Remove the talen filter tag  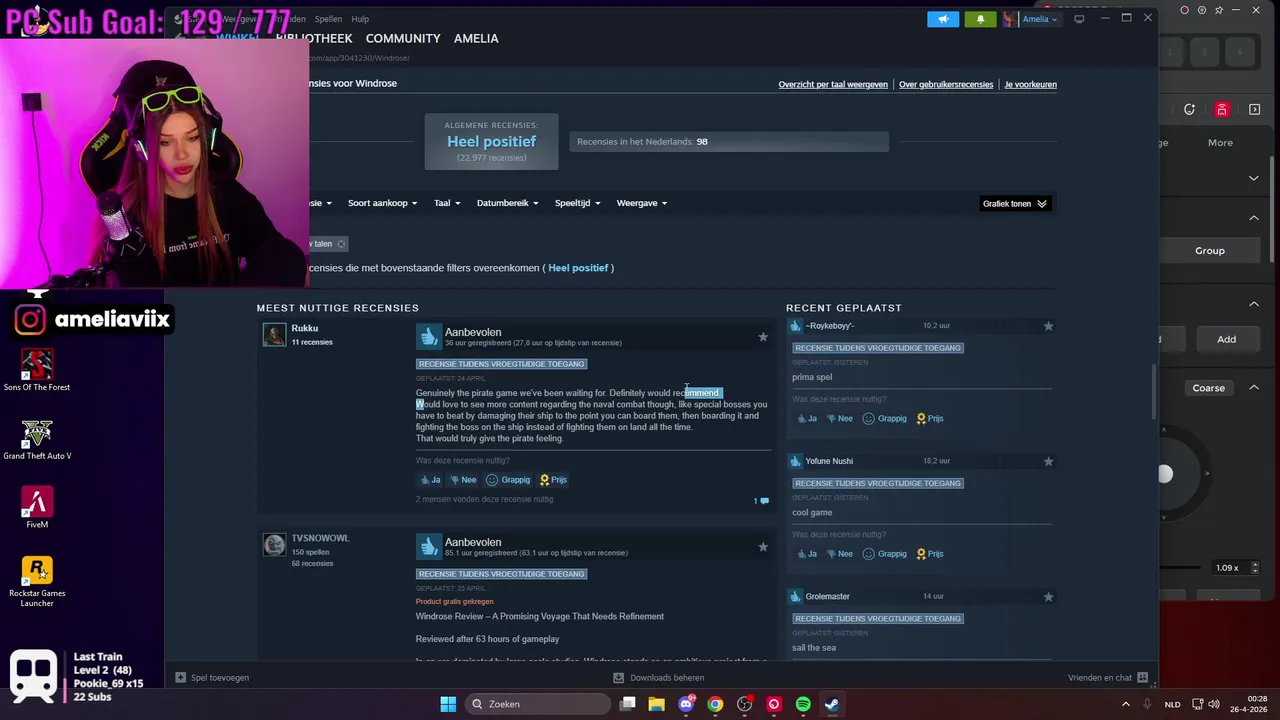pyautogui.click(x=341, y=244)
